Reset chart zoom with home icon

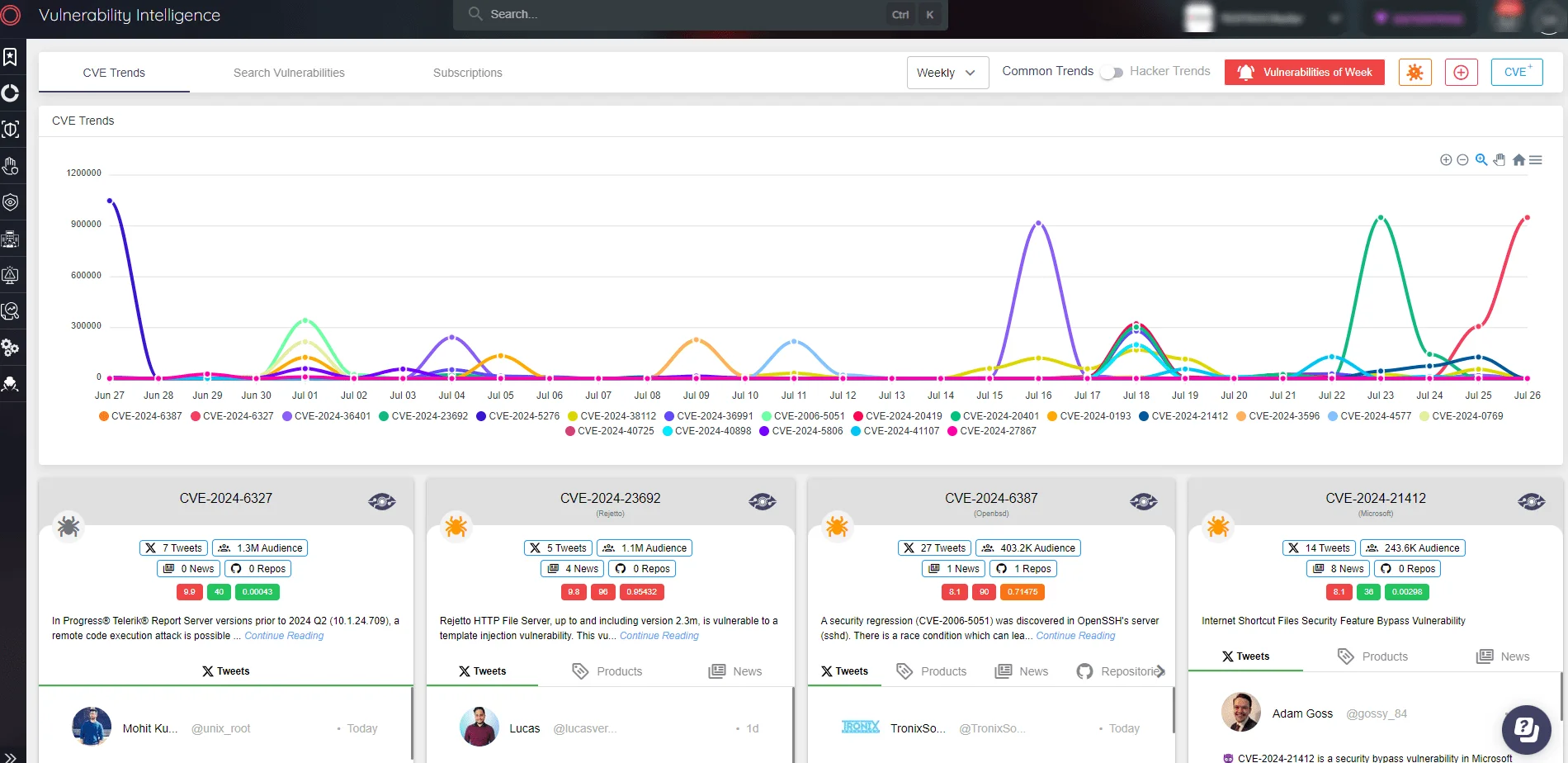pos(1518,159)
